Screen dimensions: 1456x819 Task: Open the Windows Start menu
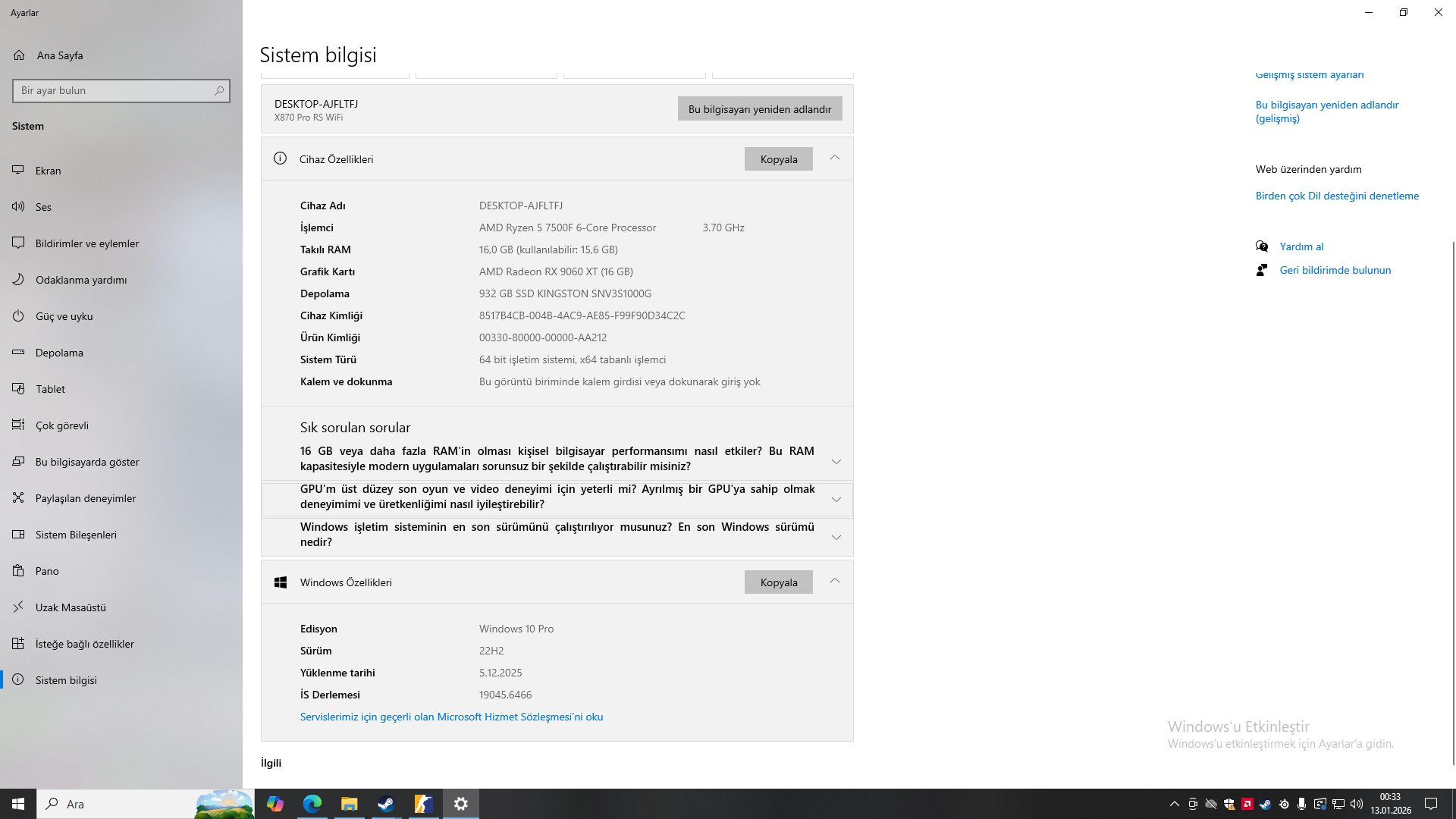(x=18, y=804)
